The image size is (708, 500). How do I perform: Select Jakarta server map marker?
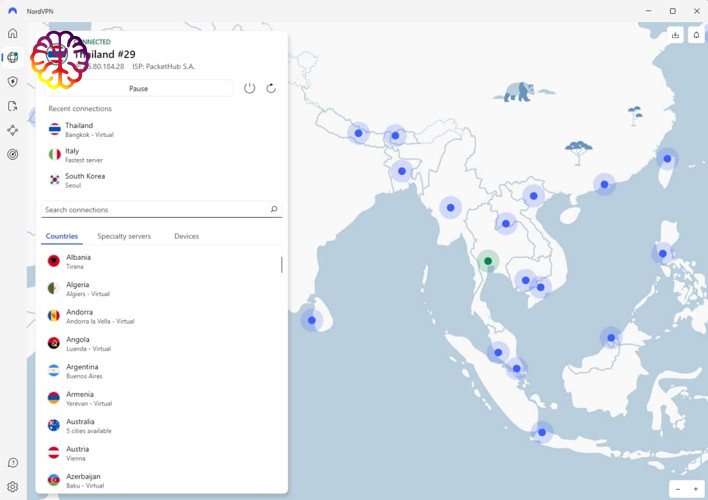(542, 432)
